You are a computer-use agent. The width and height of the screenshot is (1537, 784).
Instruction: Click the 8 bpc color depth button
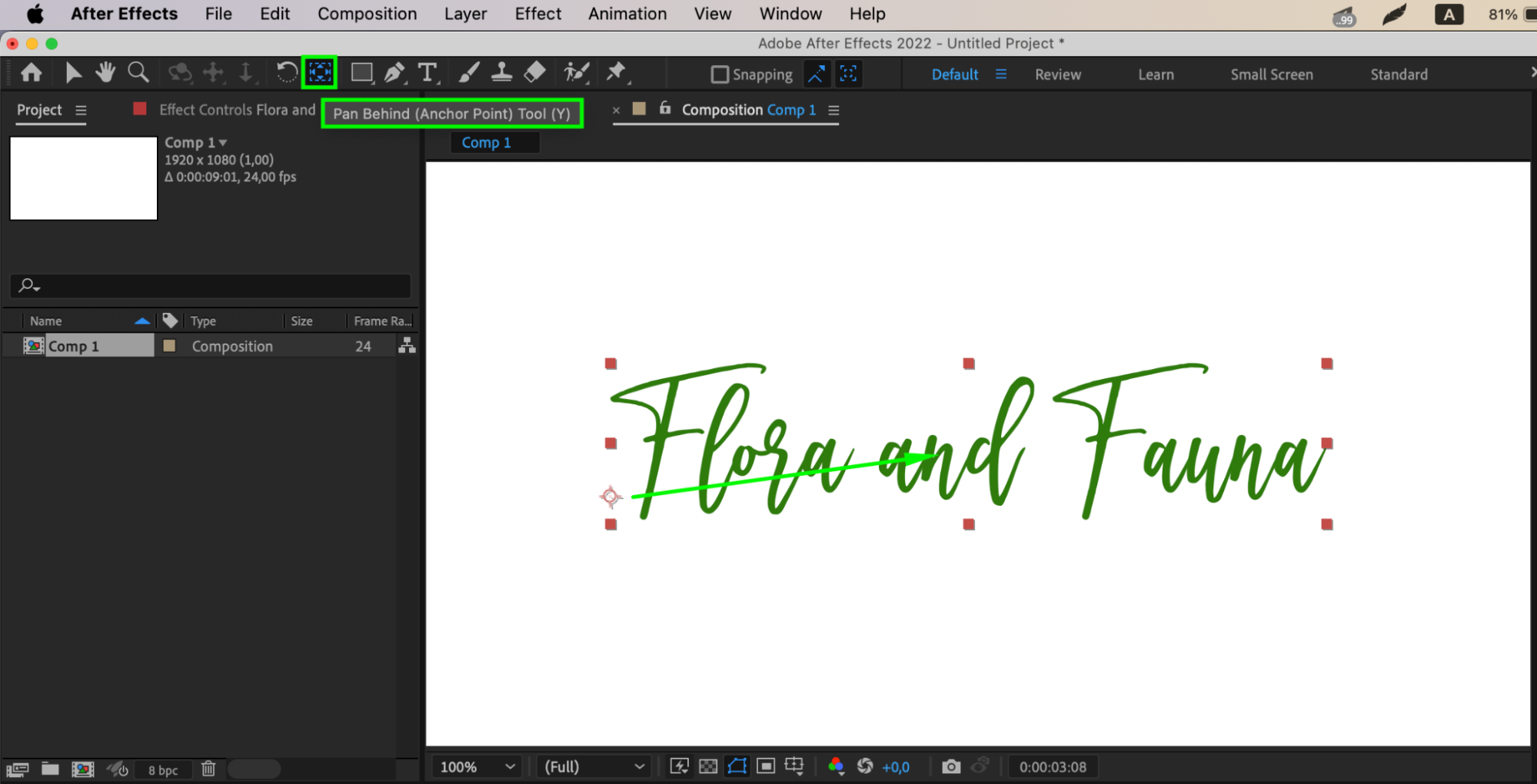pos(163,769)
